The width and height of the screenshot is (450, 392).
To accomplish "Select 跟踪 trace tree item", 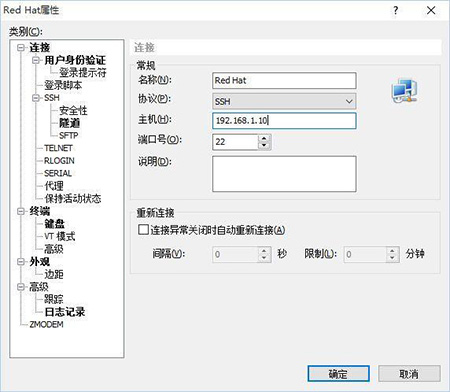I will (54, 299).
